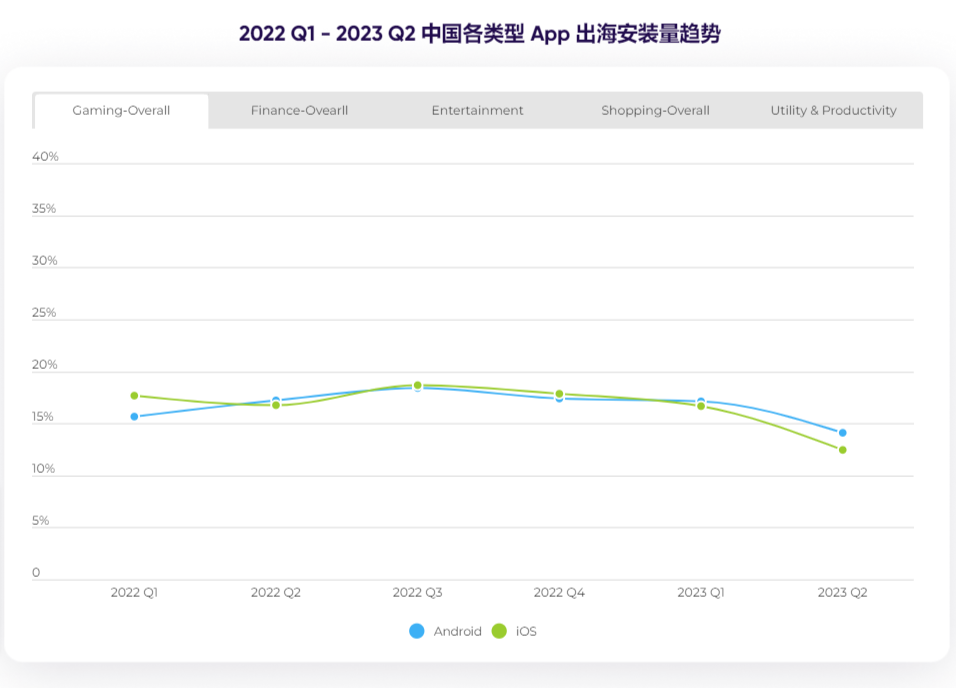This screenshot has height=688, width=956.
Task: Click the iOS data point at 2022 Q3
Action: [418, 385]
